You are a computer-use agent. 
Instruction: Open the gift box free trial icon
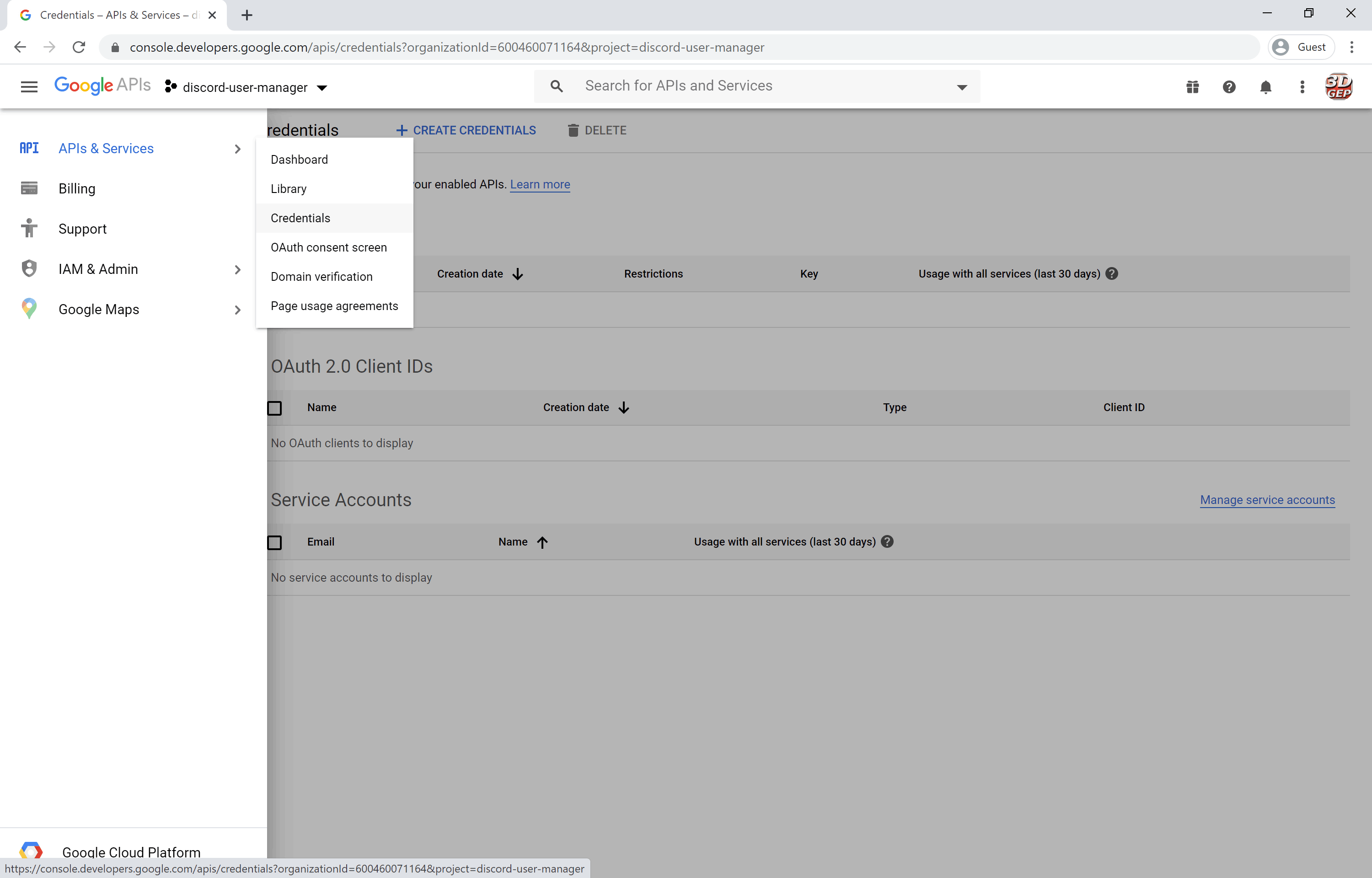[1192, 87]
